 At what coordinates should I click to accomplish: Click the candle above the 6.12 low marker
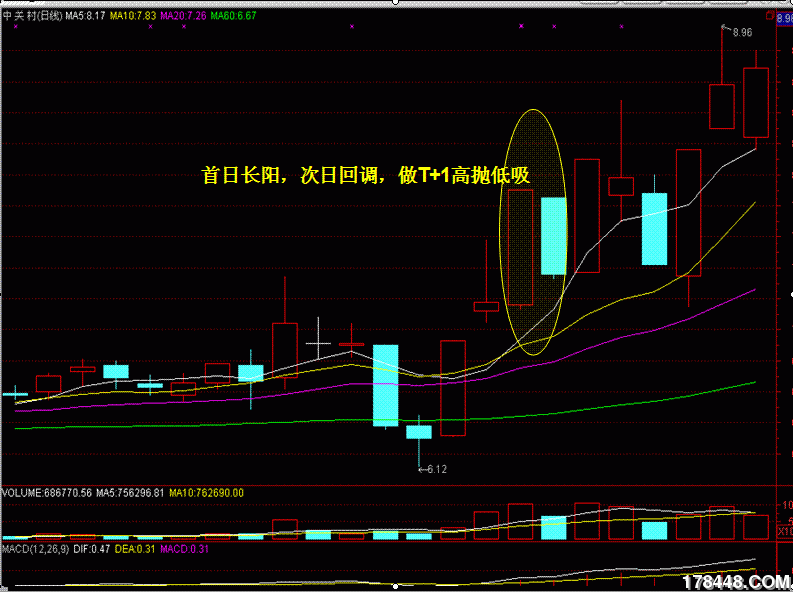(x=418, y=432)
